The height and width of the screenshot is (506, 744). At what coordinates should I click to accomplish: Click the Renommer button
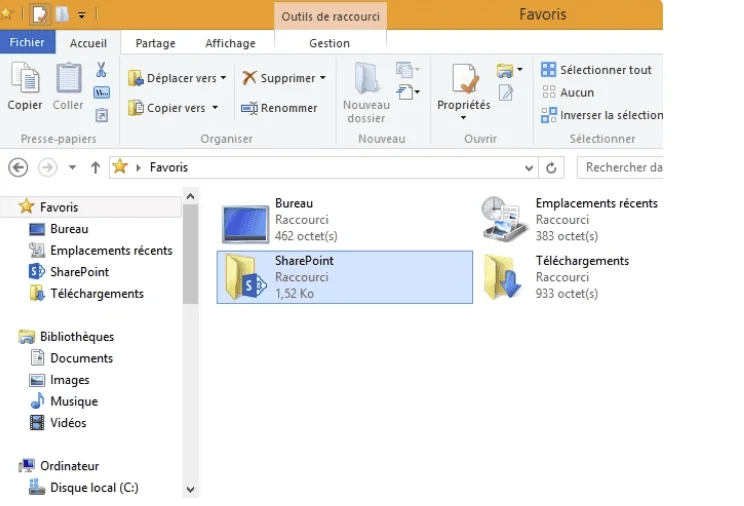(x=279, y=108)
